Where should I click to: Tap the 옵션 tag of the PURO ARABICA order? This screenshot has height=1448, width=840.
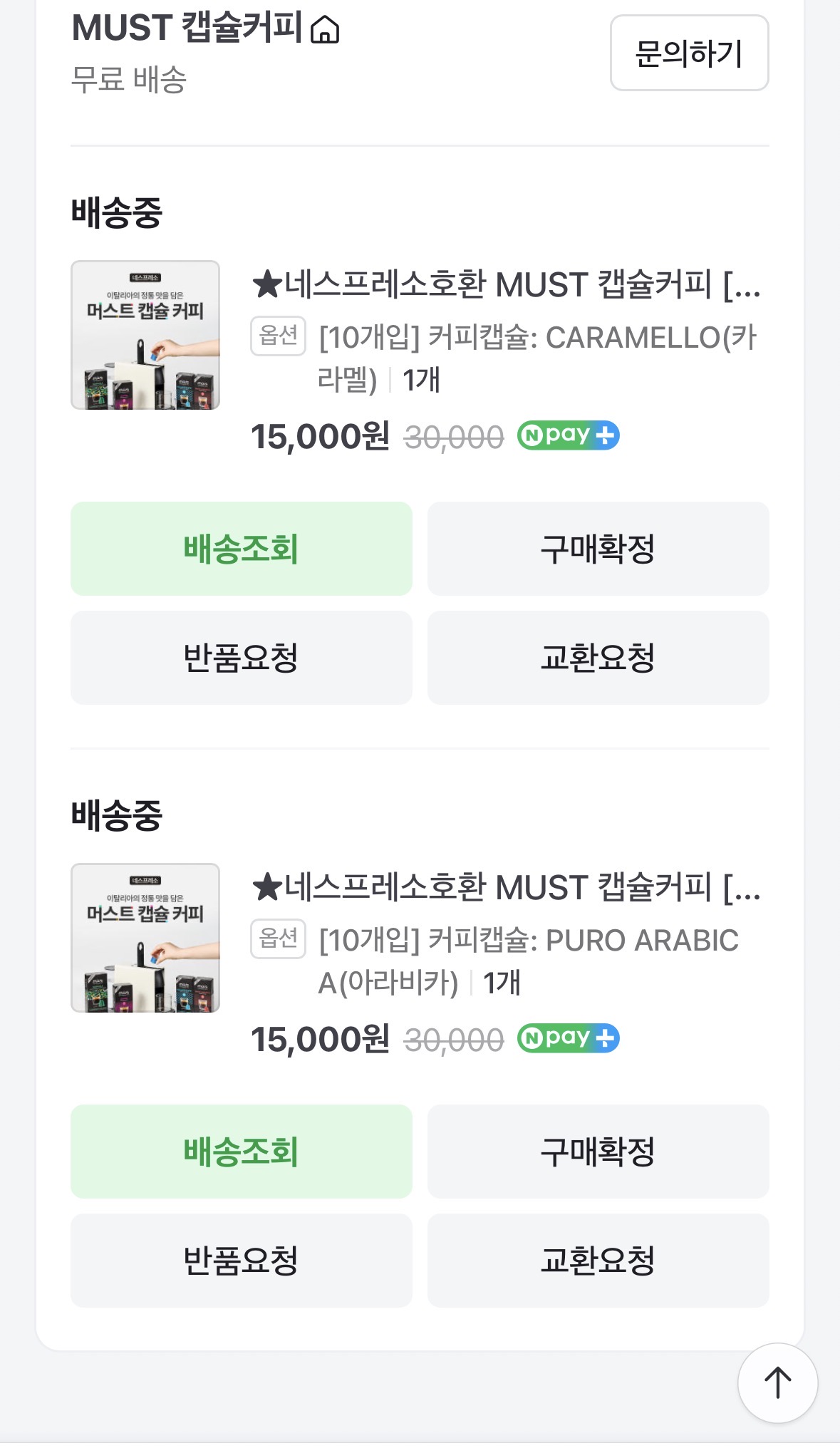(x=278, y=938)
